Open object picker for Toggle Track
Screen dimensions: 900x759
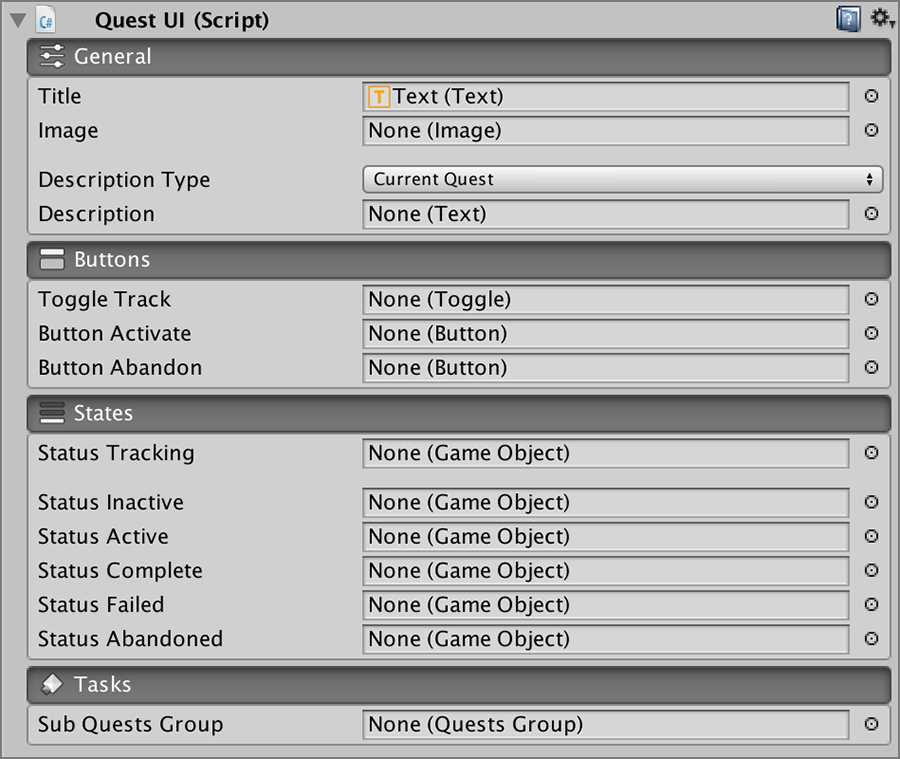tap(871, 300)
